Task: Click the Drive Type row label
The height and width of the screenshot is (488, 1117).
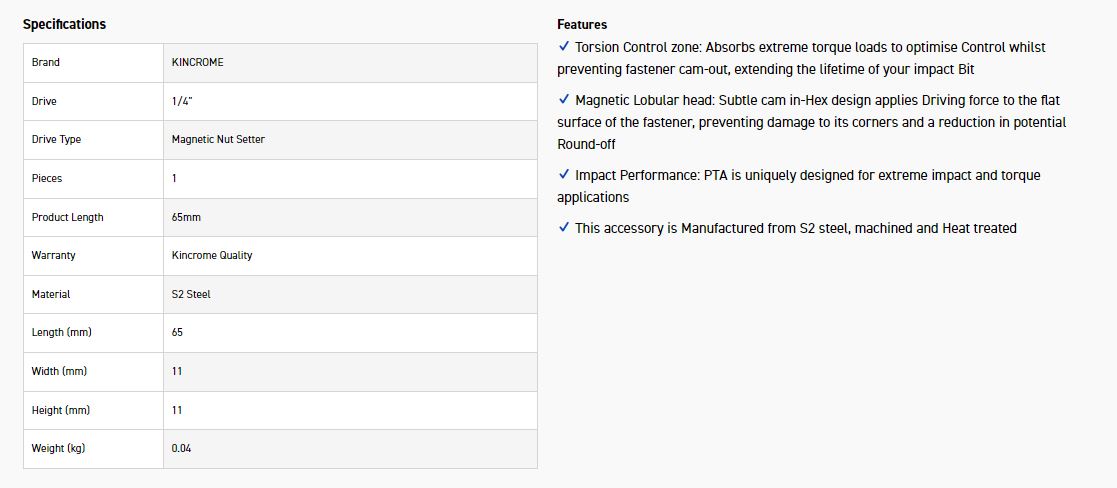Action: [56, 139]
